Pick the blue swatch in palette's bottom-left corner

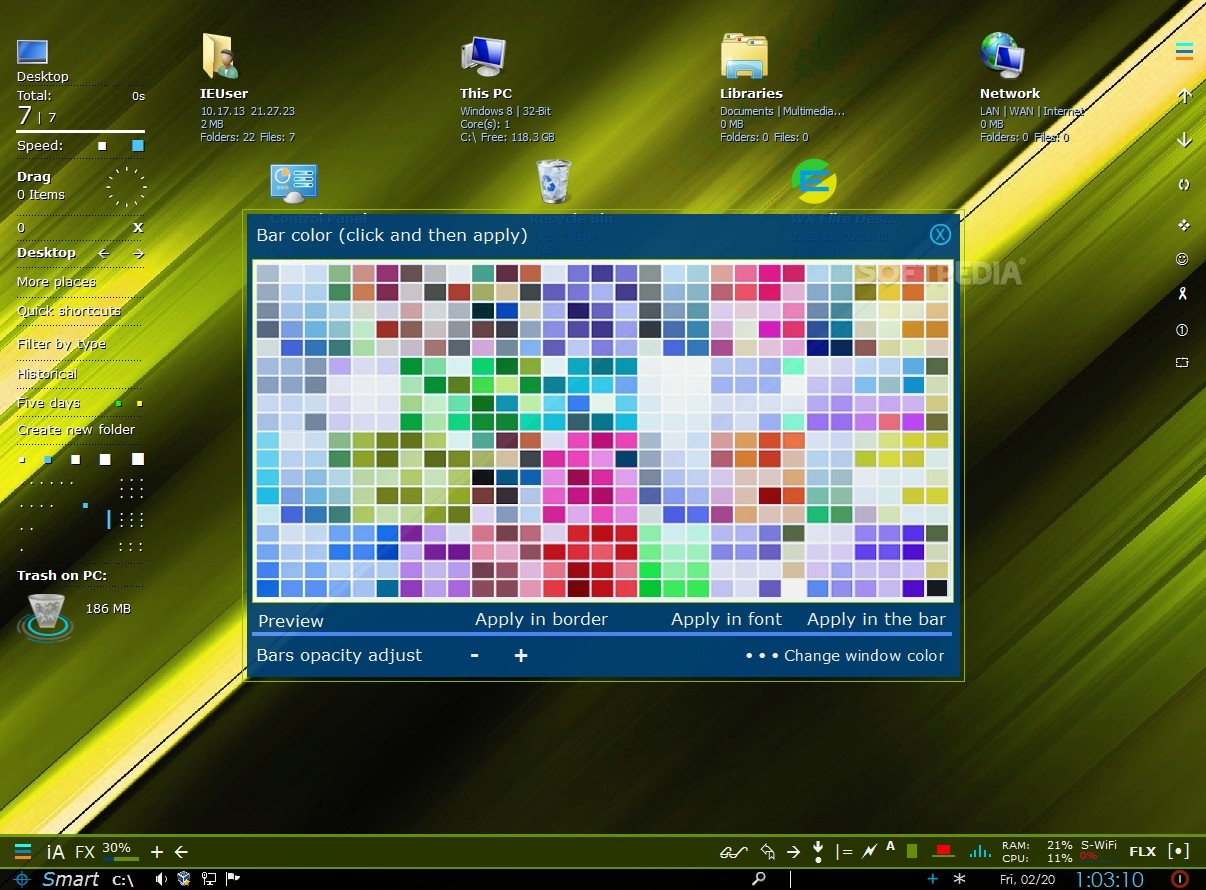[267, 588]
